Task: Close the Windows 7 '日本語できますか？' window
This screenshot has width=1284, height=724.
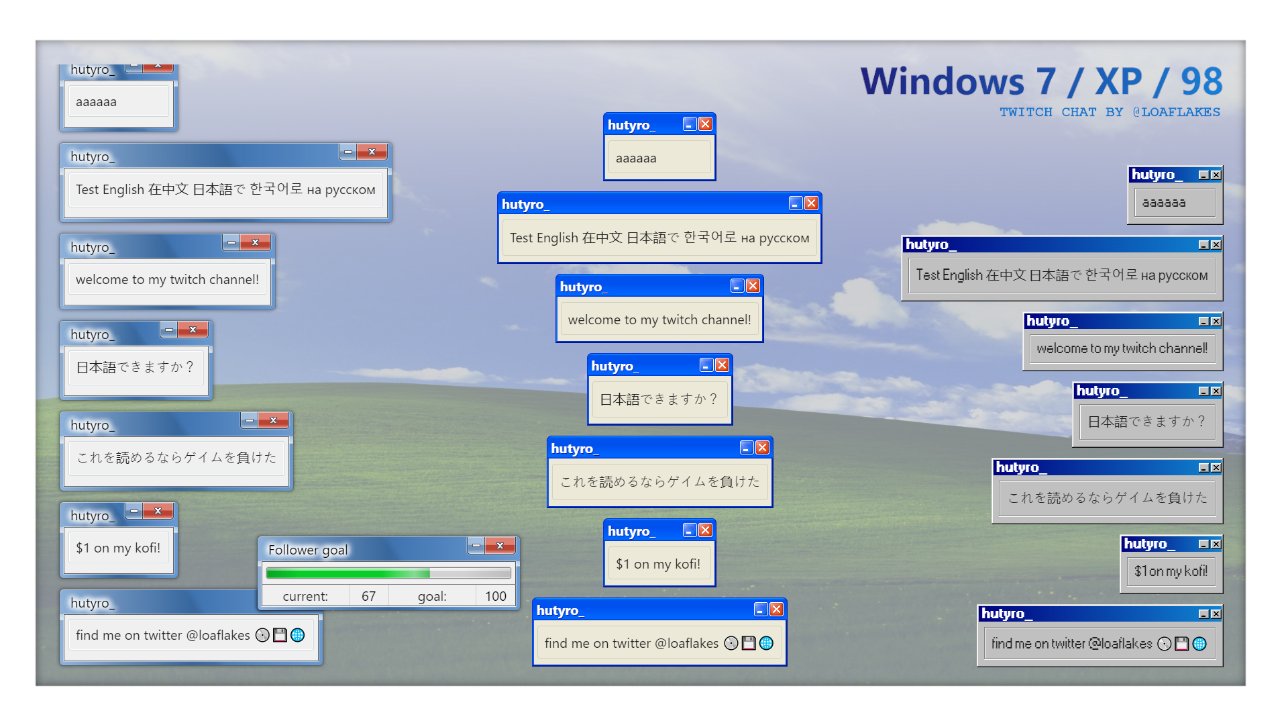Action: 193,329
